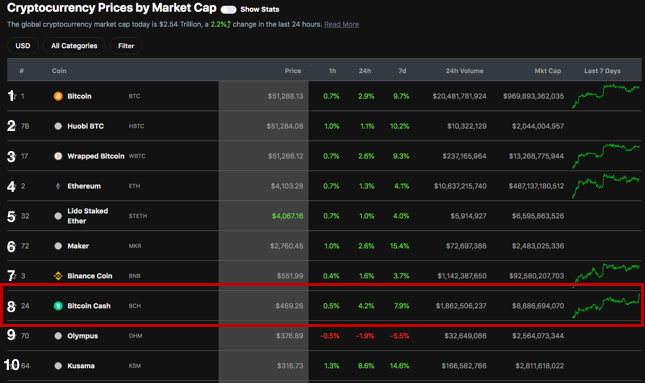Open the Bitcoin coin name link
This screenshot has height=385, width=645.
coord(79,96)
